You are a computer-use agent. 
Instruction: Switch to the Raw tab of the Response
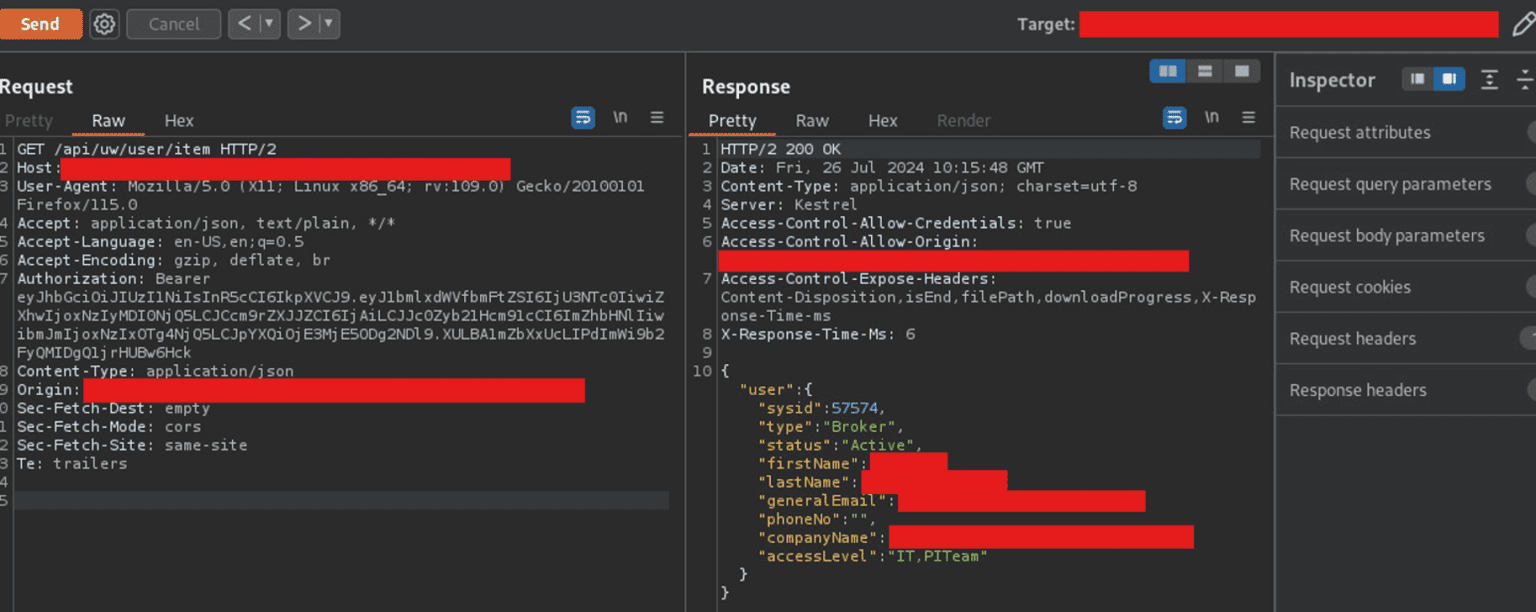(x=812, y=120)
